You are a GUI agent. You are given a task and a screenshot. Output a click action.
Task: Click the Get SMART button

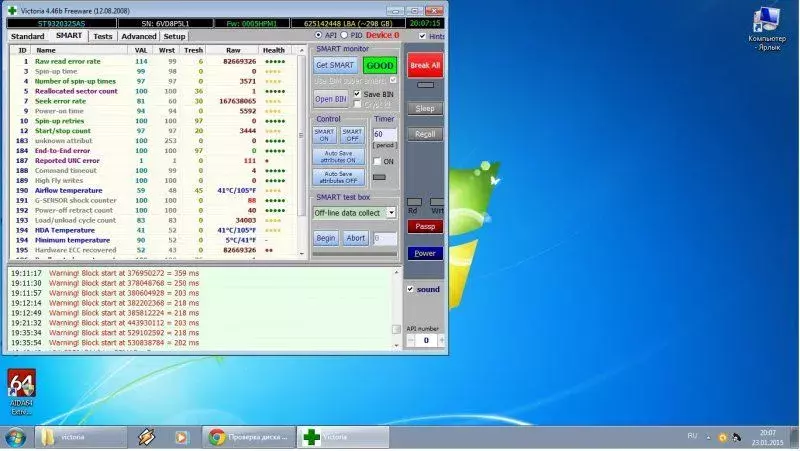coord(335,65)
